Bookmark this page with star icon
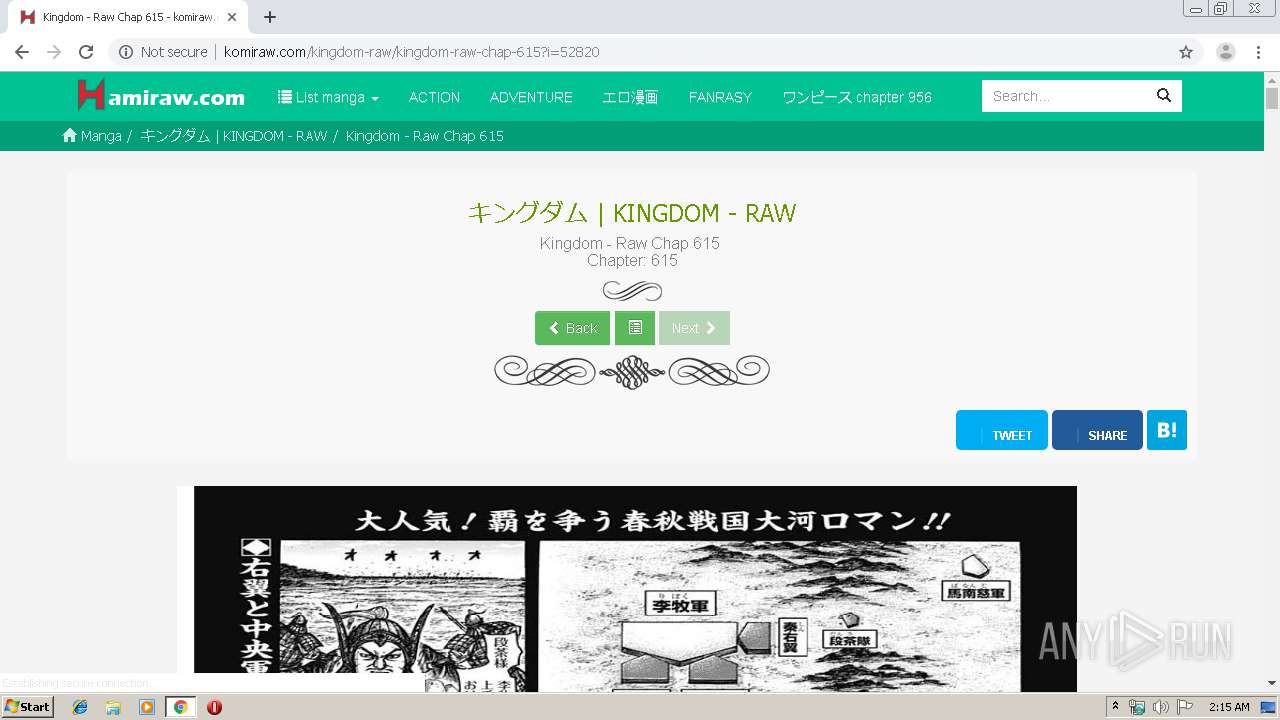The width and height of the screenshot is (1280, 720). pyautogui.click(x=1186, y=52)
